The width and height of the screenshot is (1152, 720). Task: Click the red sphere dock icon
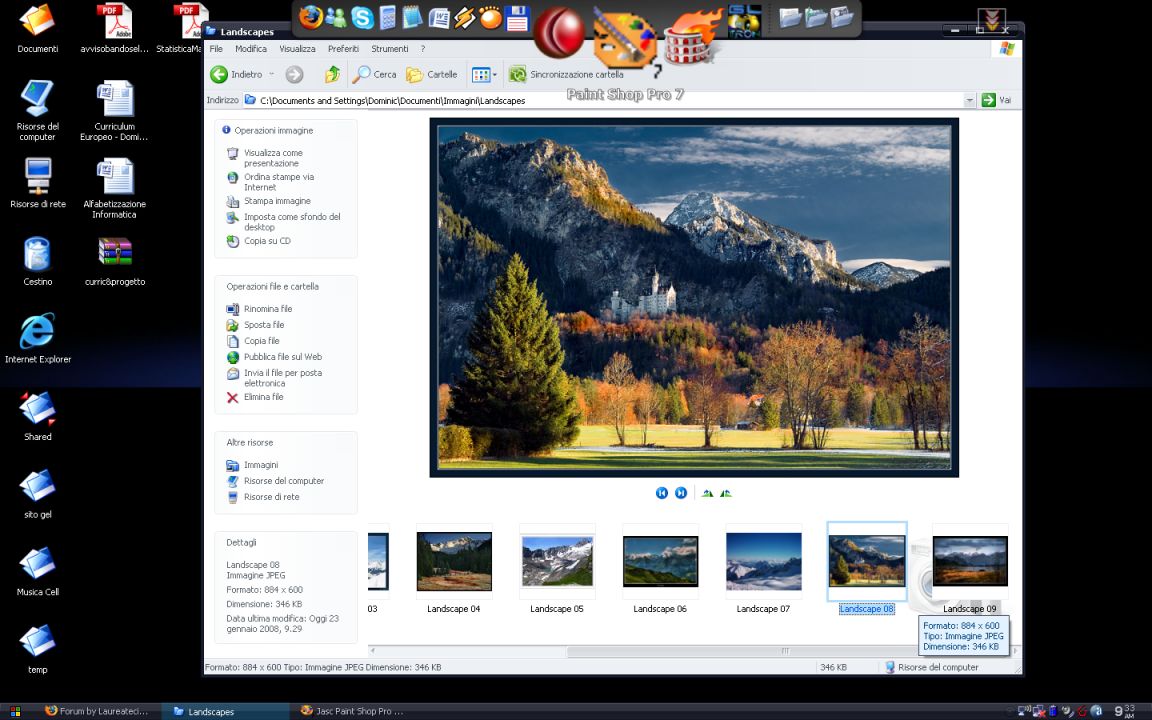tap(558, 31)
